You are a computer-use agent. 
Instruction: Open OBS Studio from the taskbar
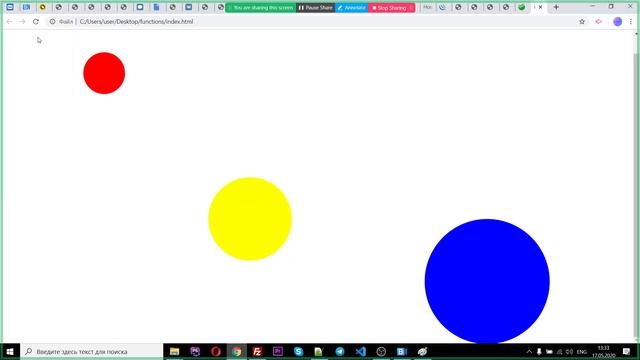[381, 351]
